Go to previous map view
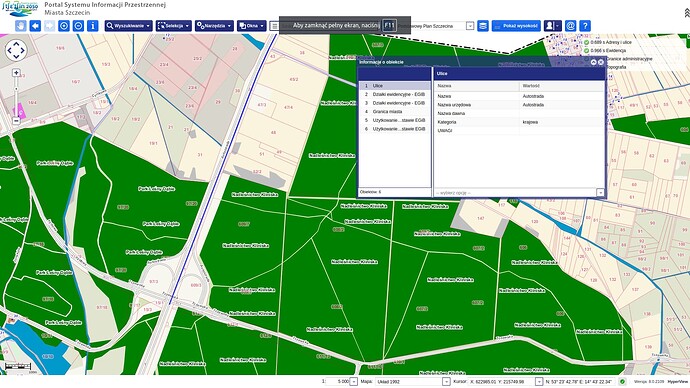The image size is (690, 388). (x=35, y=26)
